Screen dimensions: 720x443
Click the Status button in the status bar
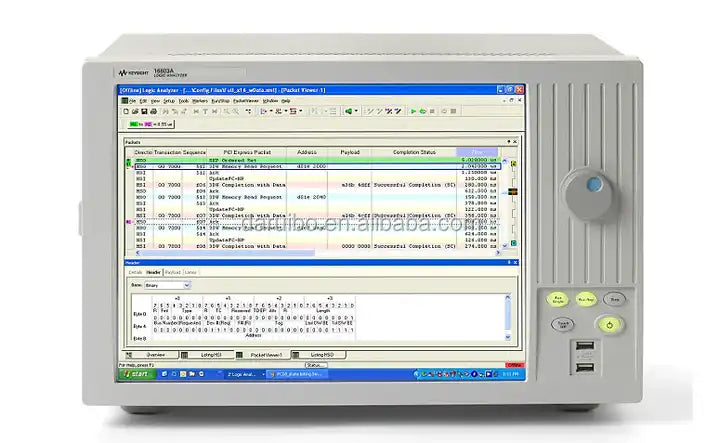(315, 365)
